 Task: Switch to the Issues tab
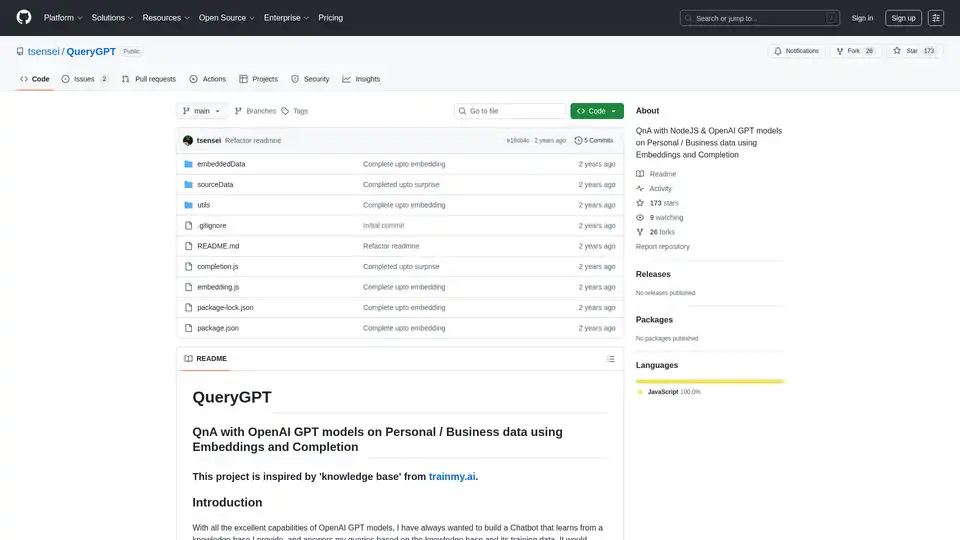tap(84, 79)
